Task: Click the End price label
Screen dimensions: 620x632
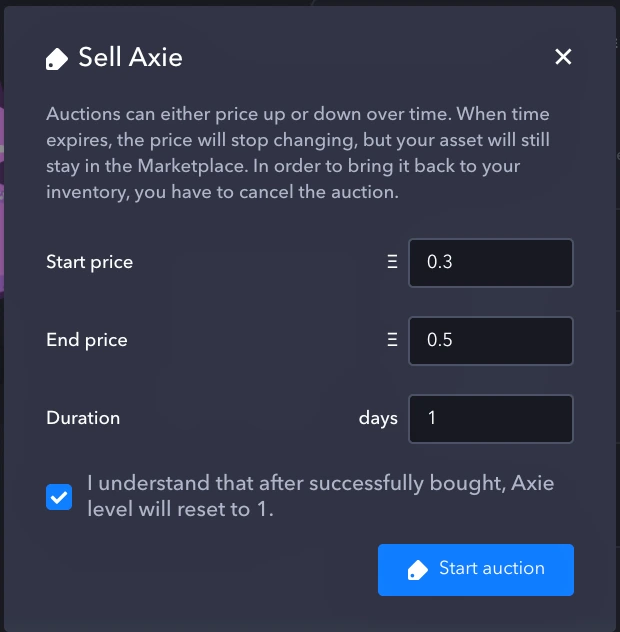Action: pos(87,340)
